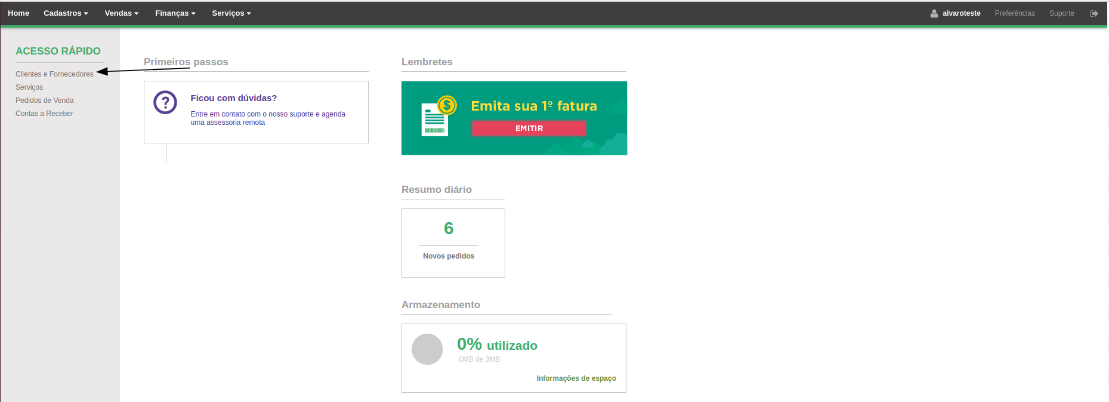Viewport: 1109px width, 402px height.
Task: Open Serviços in Acesso Rápido sidebar
Action: click(x=29, y=87)
